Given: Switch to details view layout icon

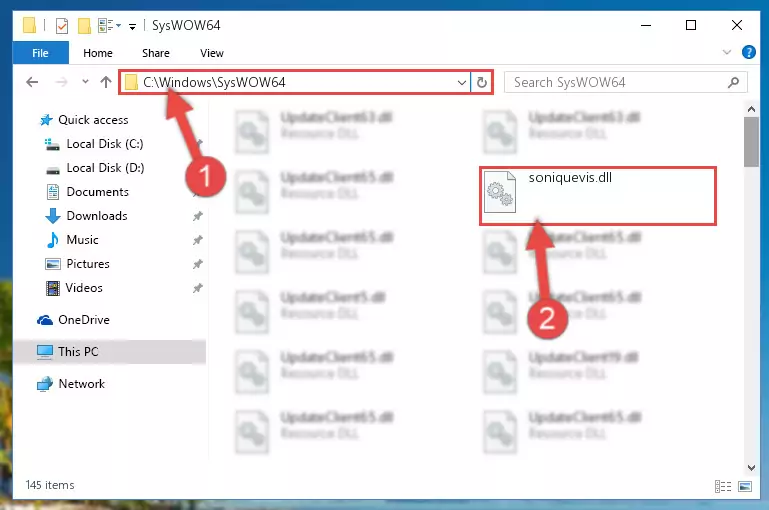Looking at the screenshot, I should point(723,486).
